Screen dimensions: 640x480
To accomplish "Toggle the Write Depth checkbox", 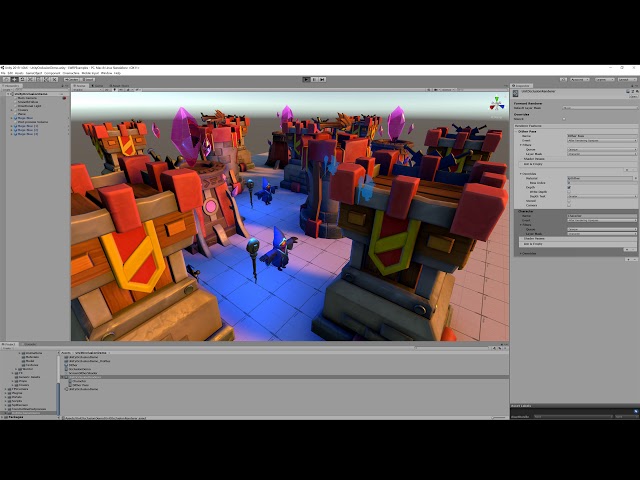I will click(569, 192).
